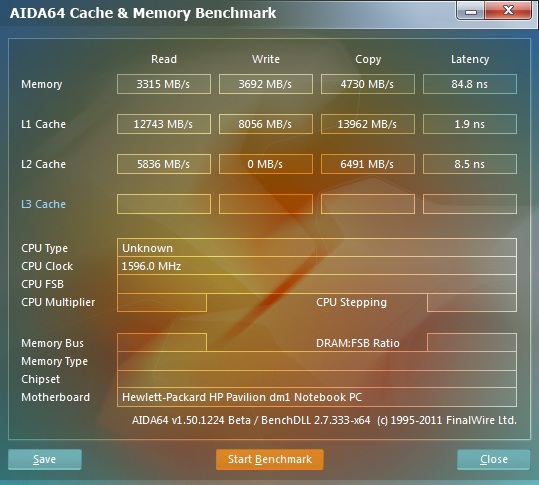Screen dimensions: 539x485
Task: Click the L2 Cache Copy 6491 MB/s field
Action: (x=368, y=164)
